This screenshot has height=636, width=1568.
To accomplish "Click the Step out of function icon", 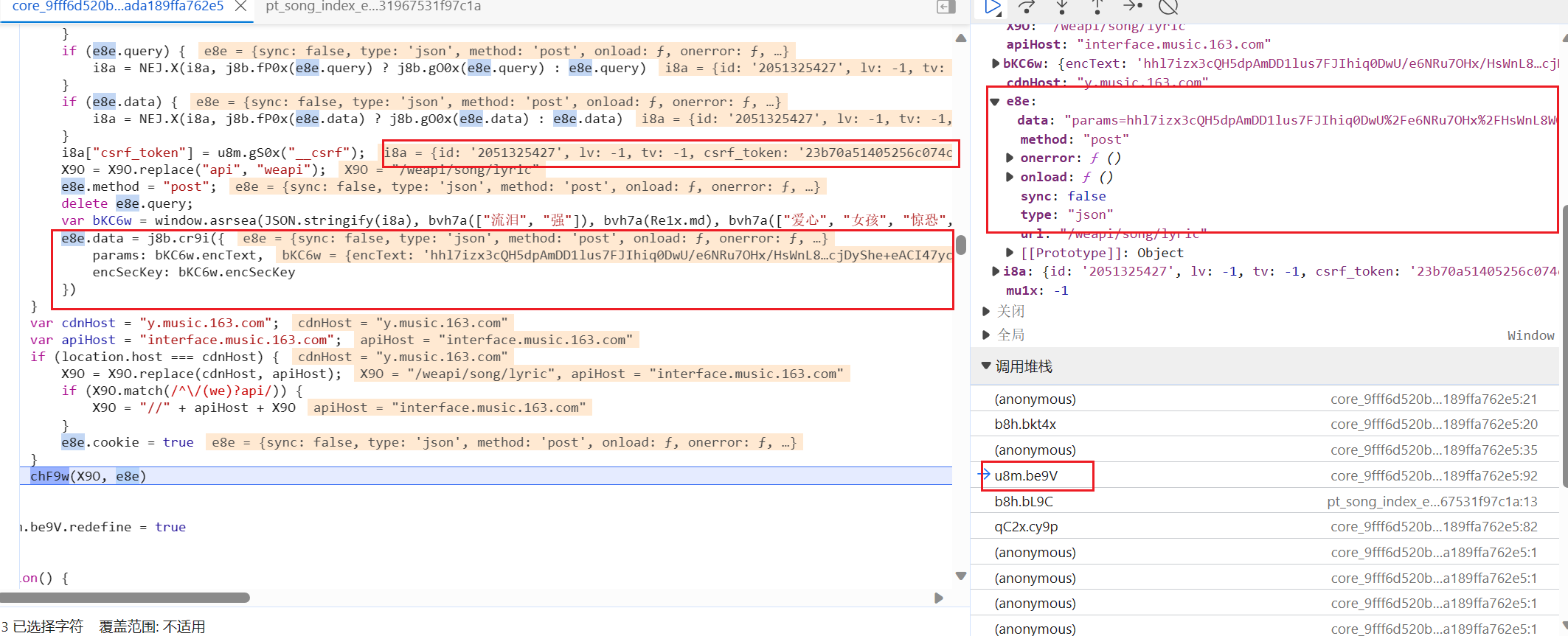I will click(x=1097, y=7).
